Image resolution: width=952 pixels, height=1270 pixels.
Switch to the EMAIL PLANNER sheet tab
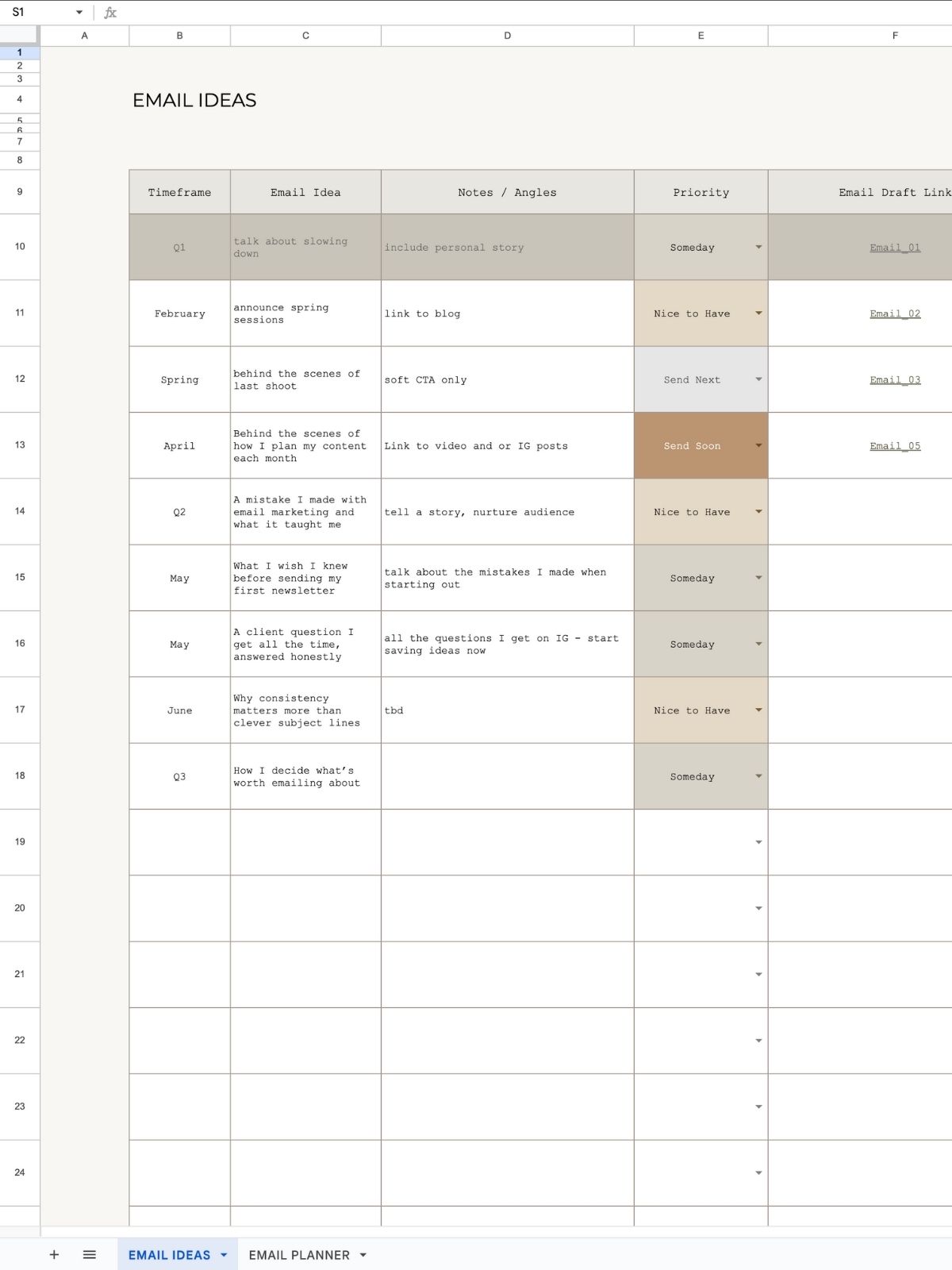298,1255
